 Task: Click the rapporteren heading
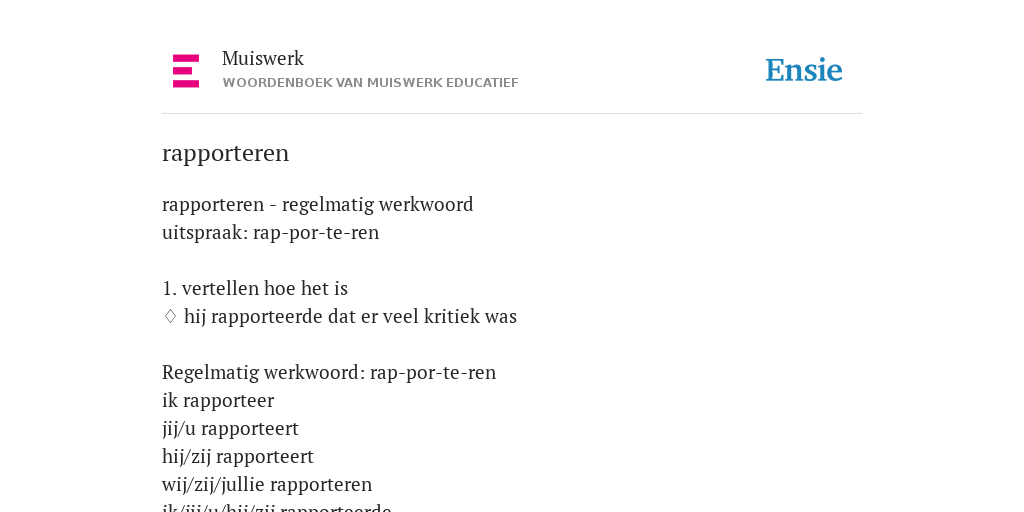pyautogui.click(x=225, y=153)
